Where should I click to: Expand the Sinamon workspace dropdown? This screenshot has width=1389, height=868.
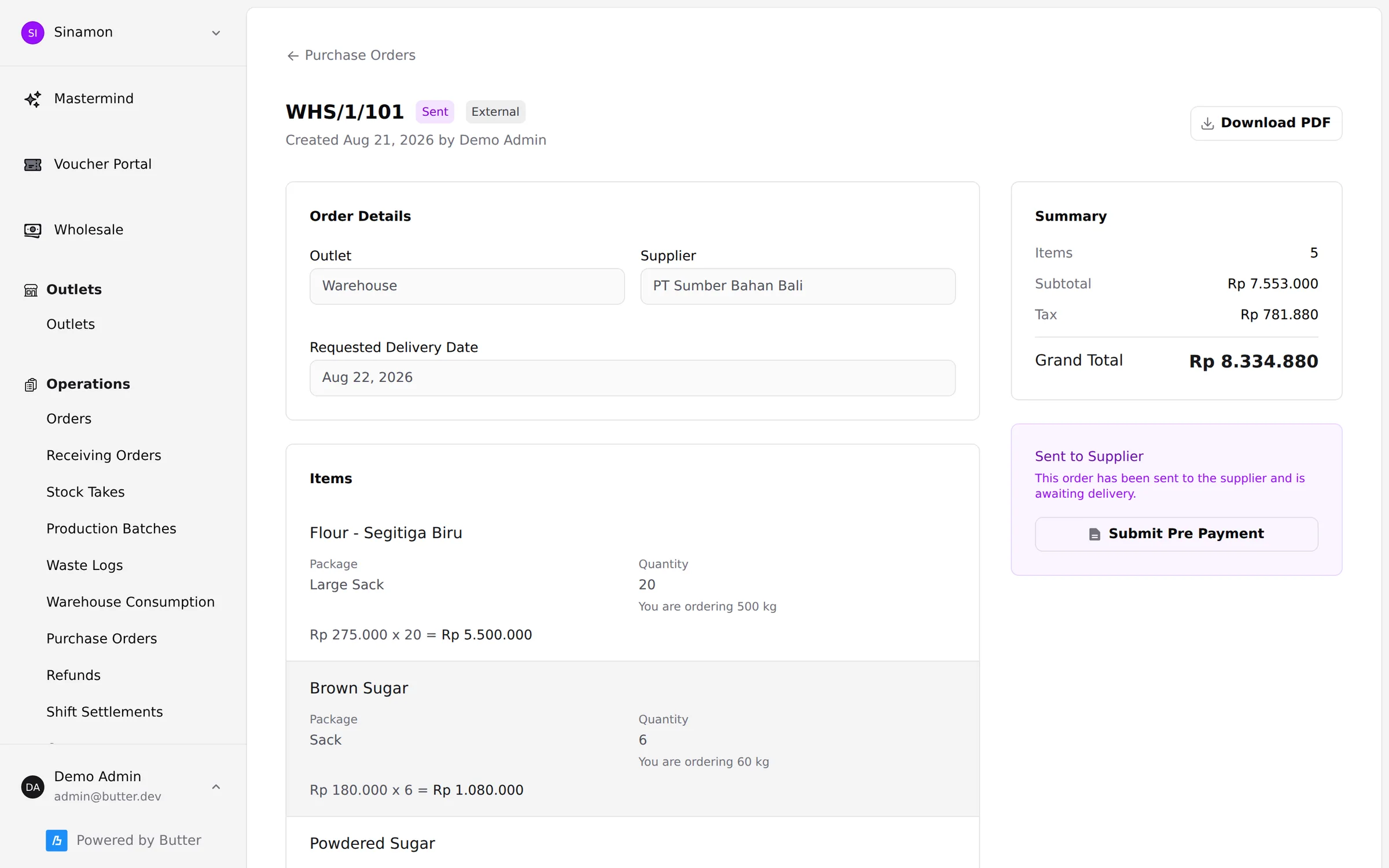point(216,33)
